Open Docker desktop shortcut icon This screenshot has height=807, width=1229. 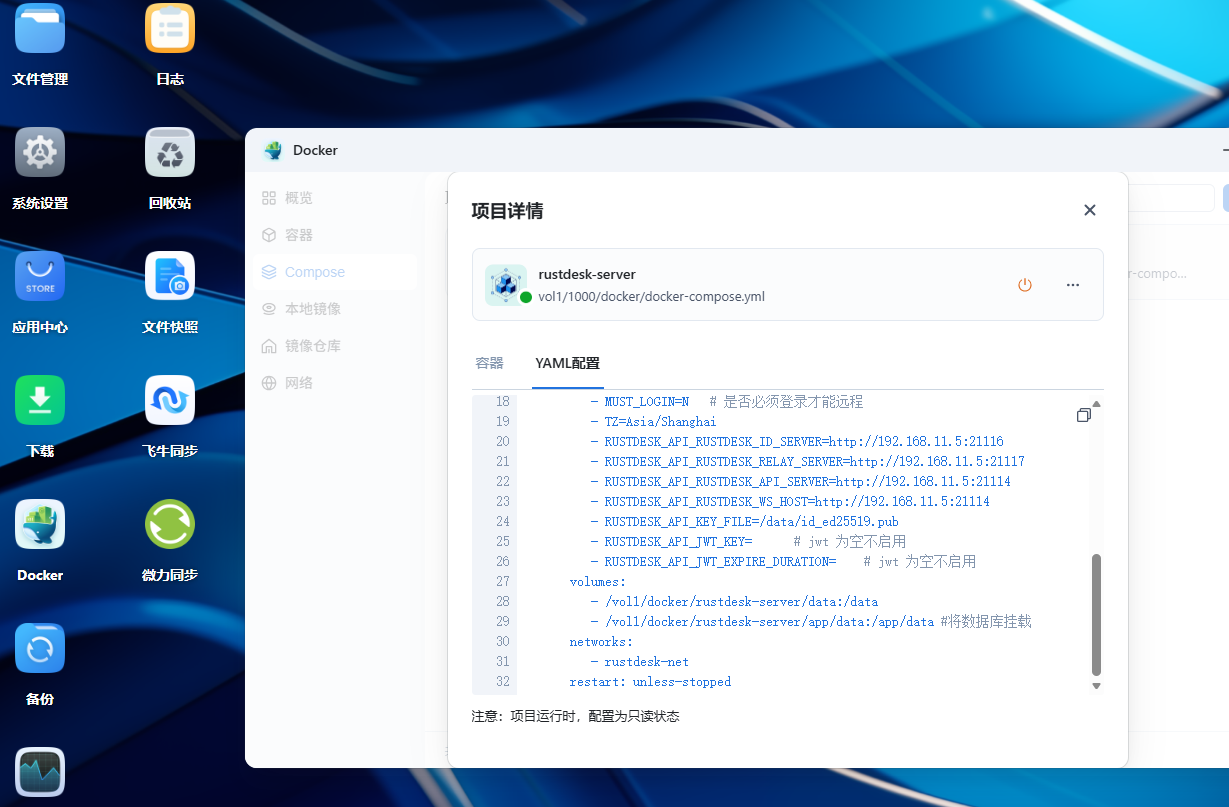40,524
